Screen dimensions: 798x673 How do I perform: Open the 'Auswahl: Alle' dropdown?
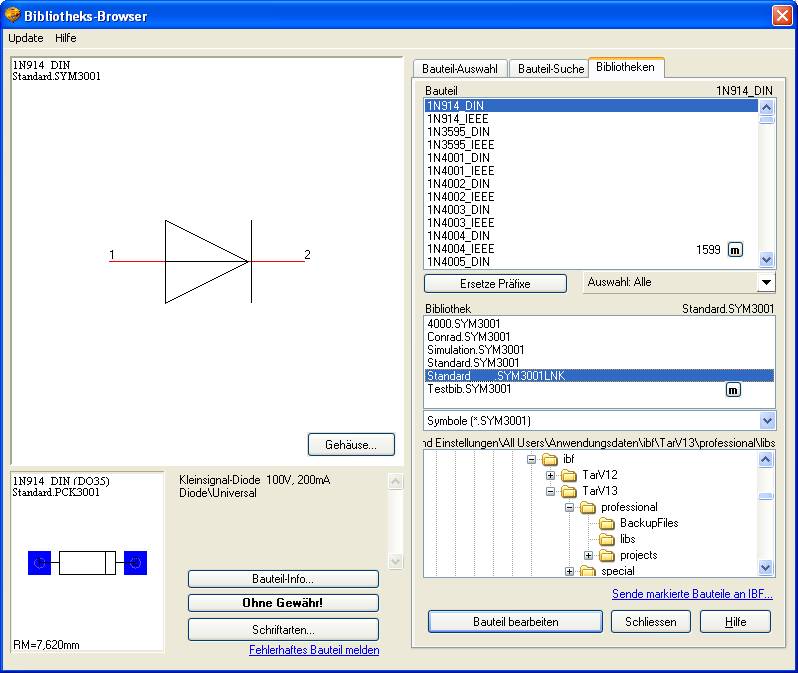pos(766,283)
